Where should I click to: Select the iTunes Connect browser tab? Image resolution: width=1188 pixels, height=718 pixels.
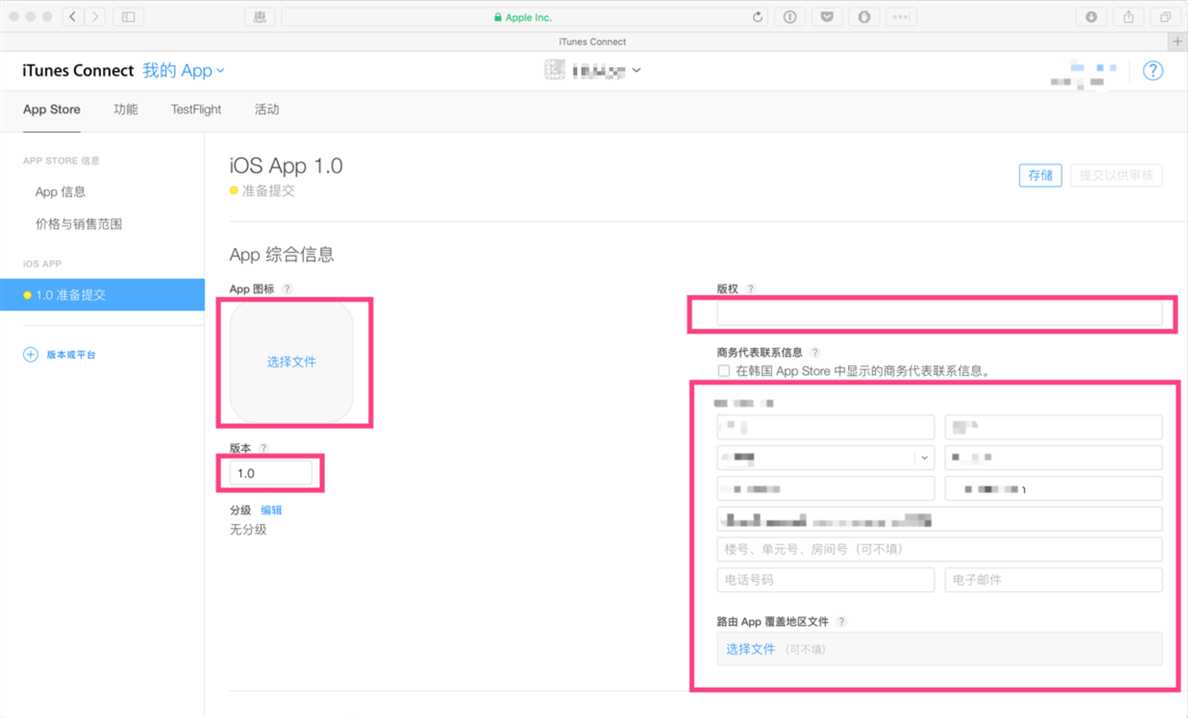click(592, 42)
